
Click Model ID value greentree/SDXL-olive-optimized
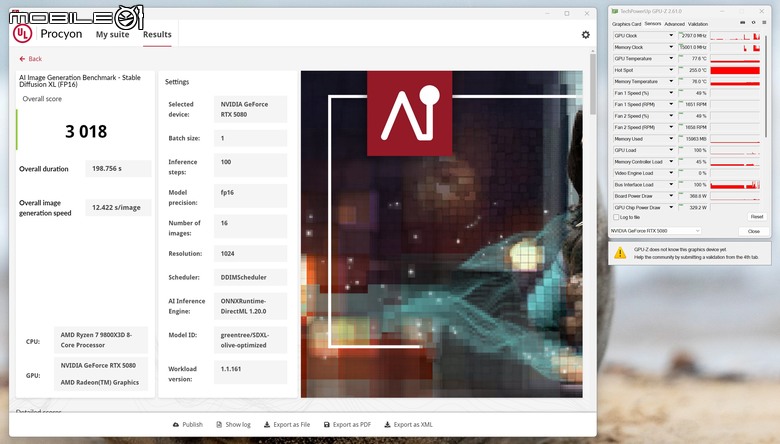click(x=250, y=340)
